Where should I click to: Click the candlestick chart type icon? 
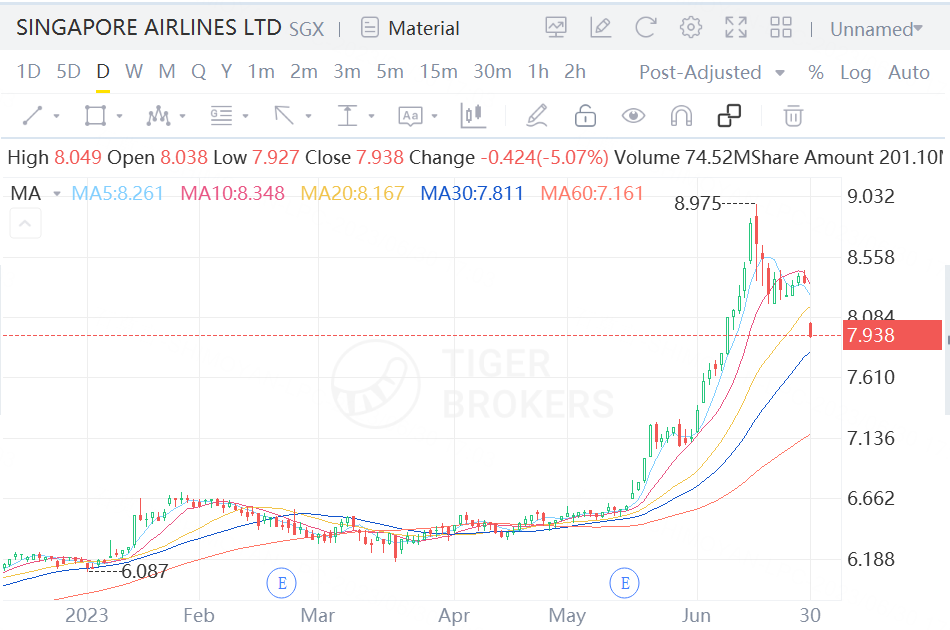tap(472, 116)
